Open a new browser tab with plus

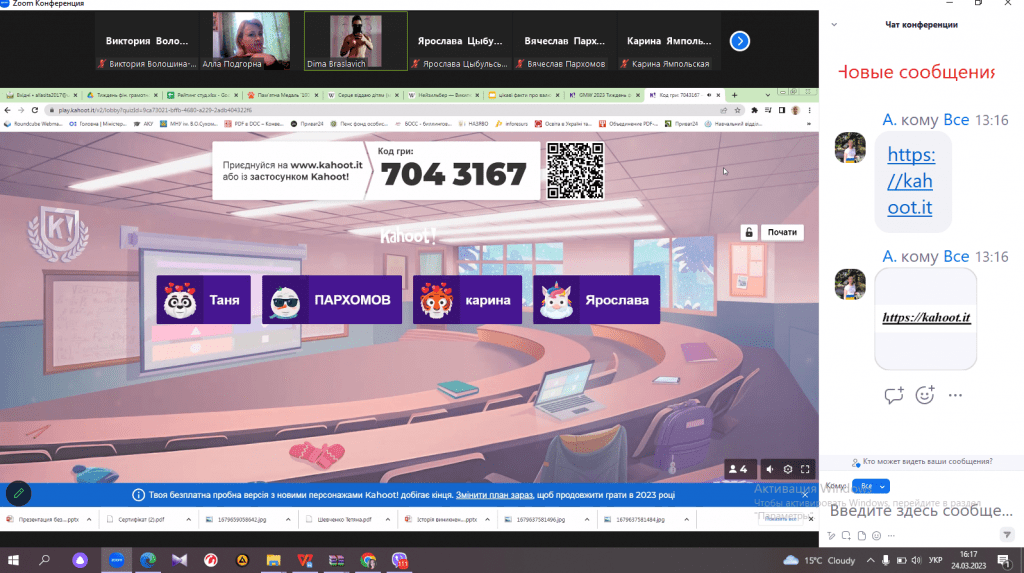point(735,95)
